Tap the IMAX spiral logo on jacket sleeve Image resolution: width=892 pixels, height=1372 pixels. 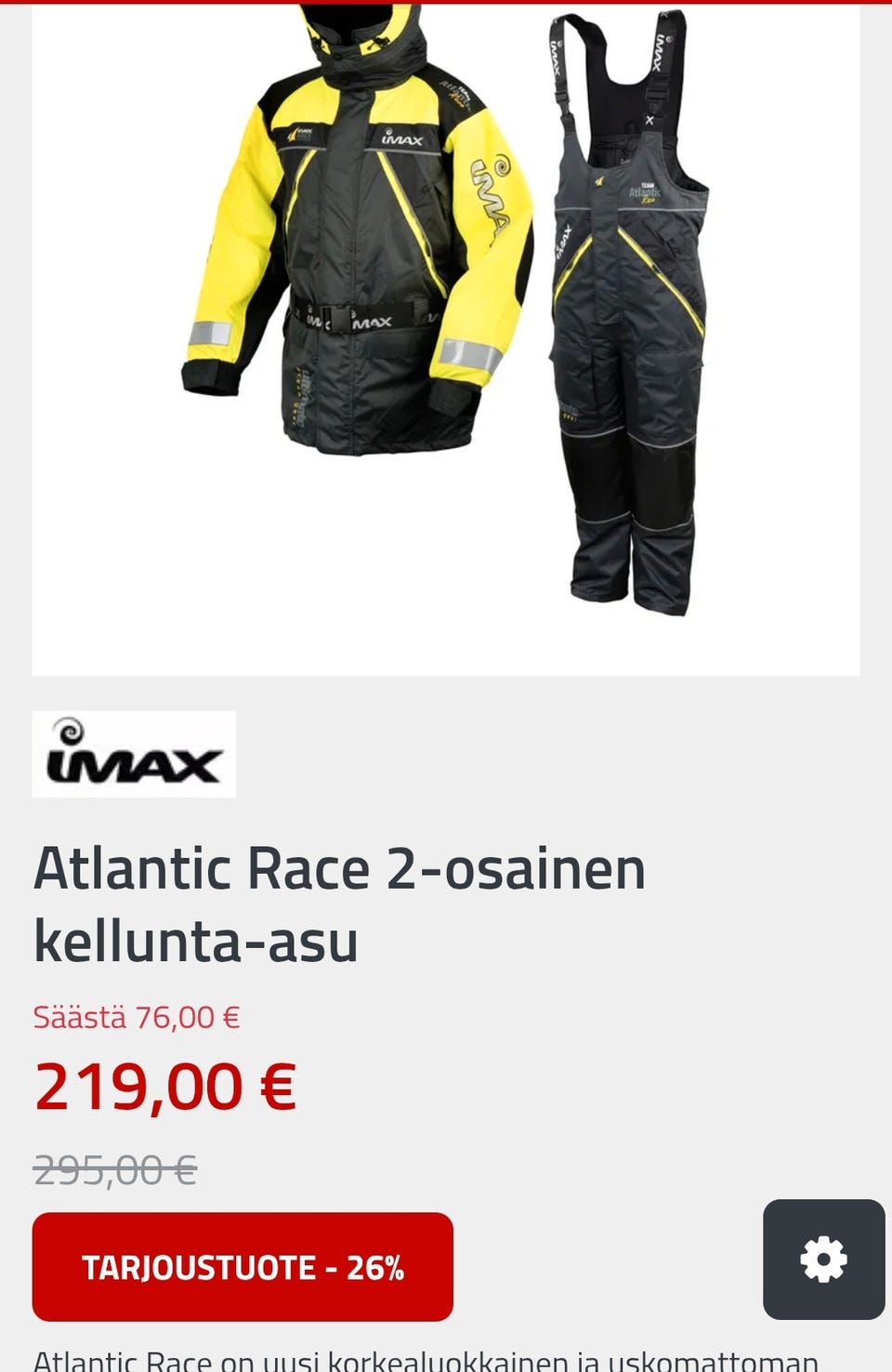click(491, 193)
